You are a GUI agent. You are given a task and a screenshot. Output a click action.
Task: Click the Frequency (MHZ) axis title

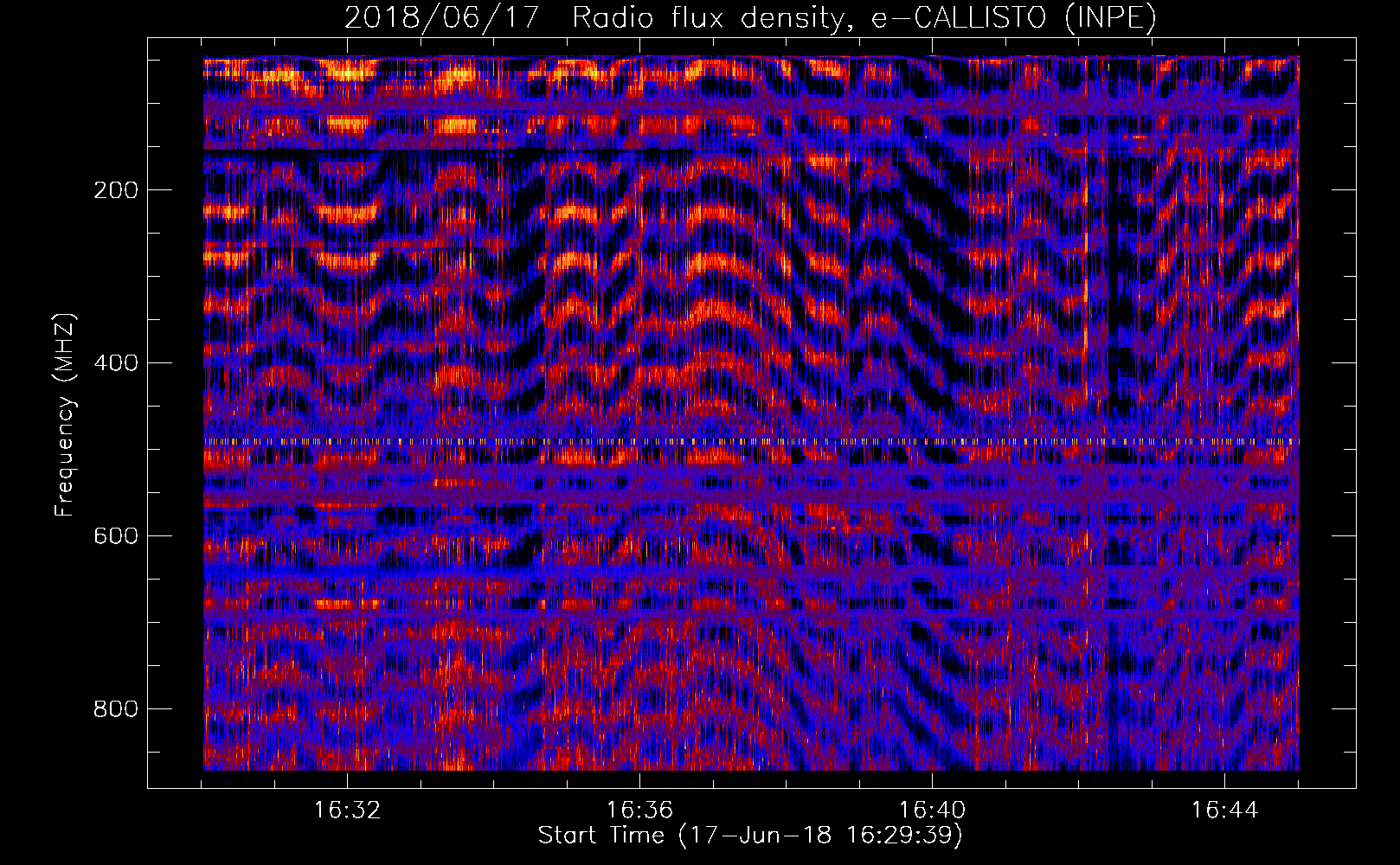pyautogui.click(x=65, y=415)
